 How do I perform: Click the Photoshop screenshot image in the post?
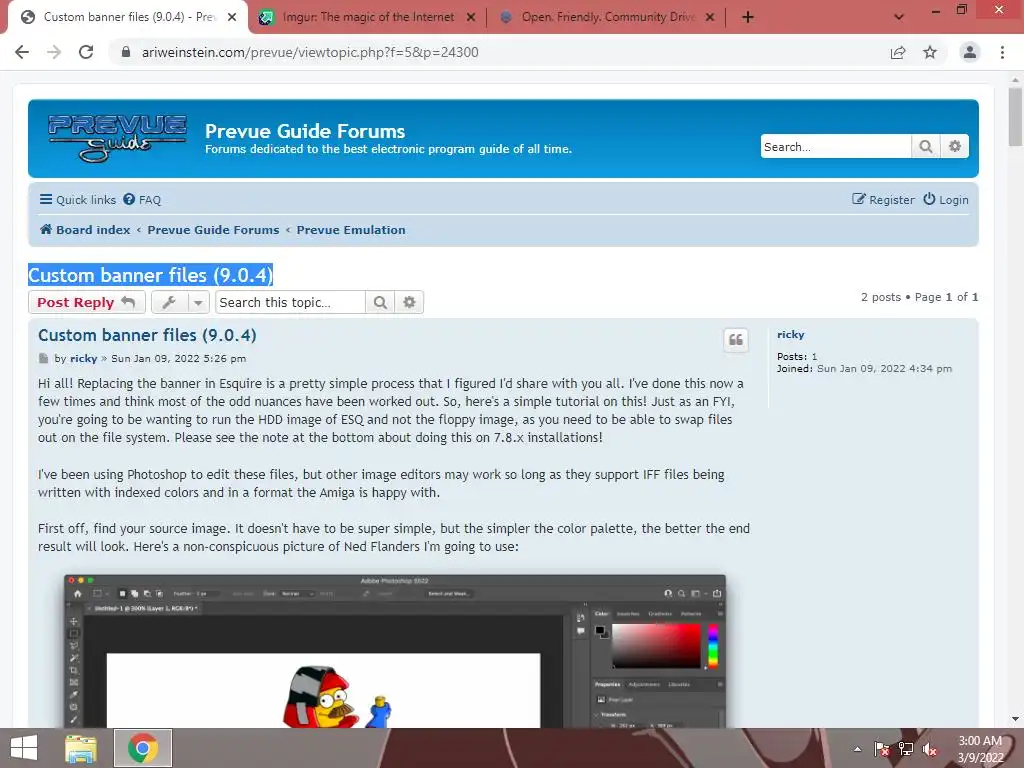point(394,651)
